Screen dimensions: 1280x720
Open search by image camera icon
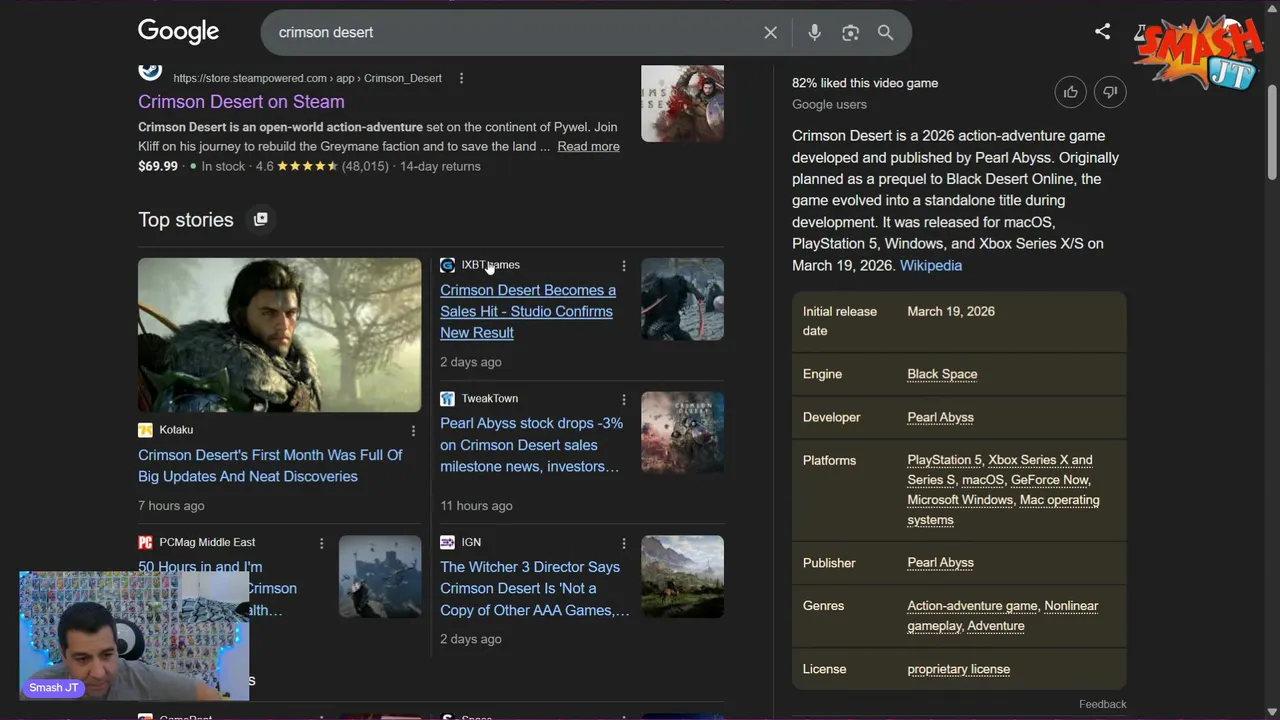click(850, 32)
